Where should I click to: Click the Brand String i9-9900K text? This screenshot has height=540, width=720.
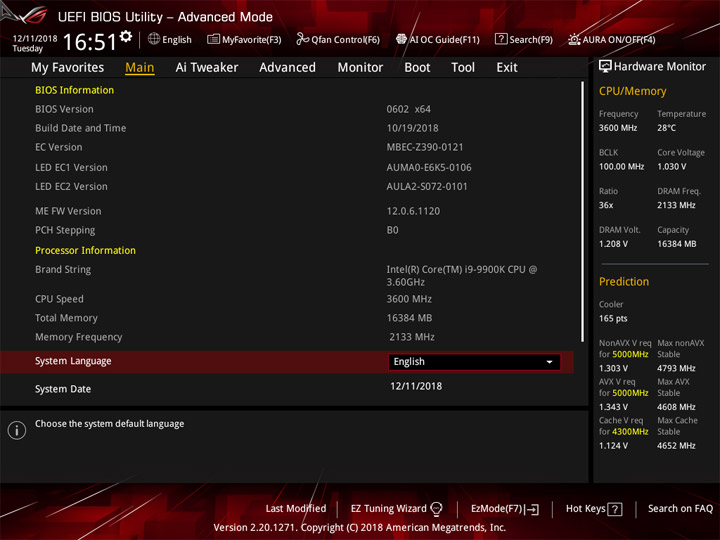click(461, 276)
